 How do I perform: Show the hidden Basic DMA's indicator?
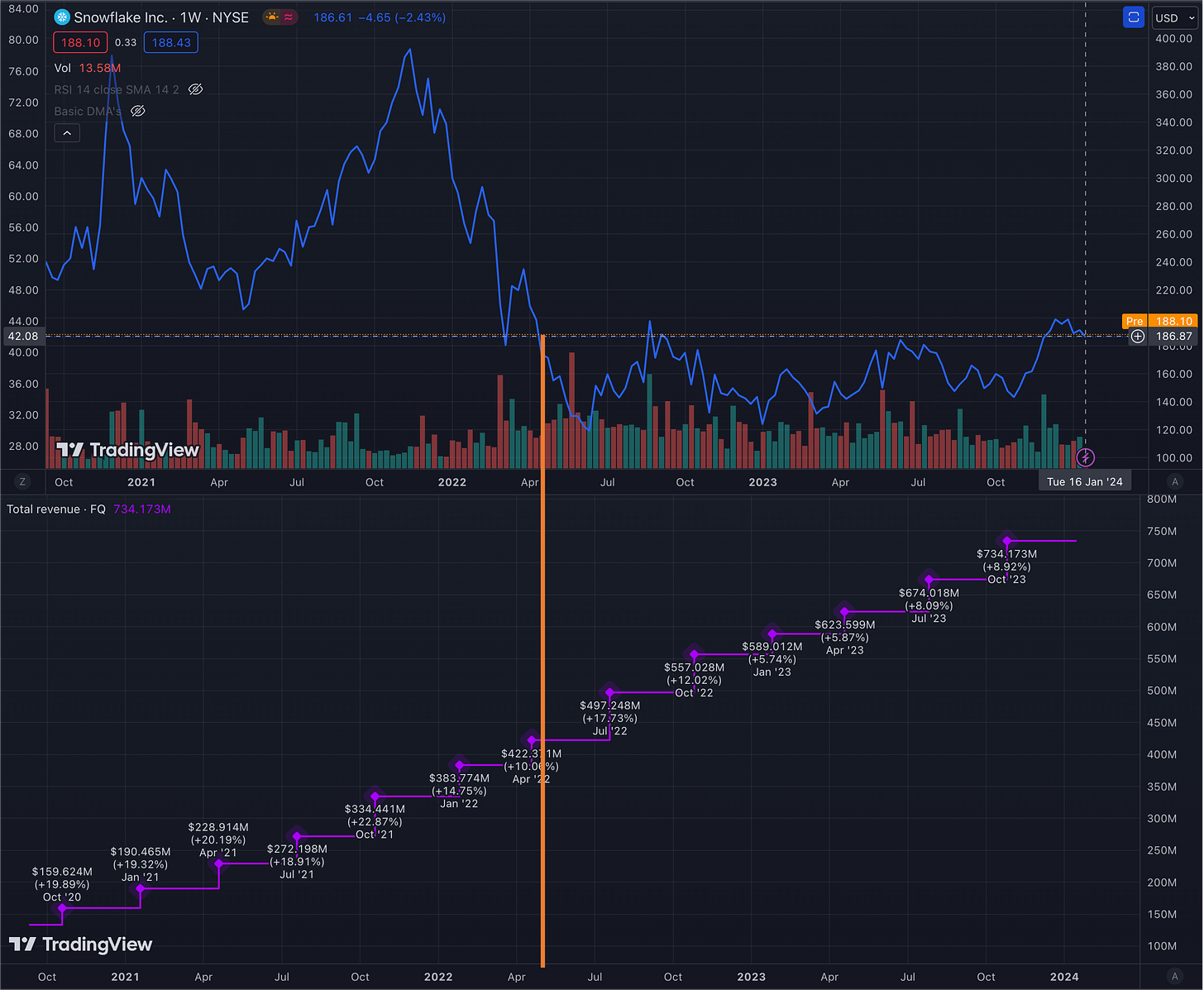(138, 111)
